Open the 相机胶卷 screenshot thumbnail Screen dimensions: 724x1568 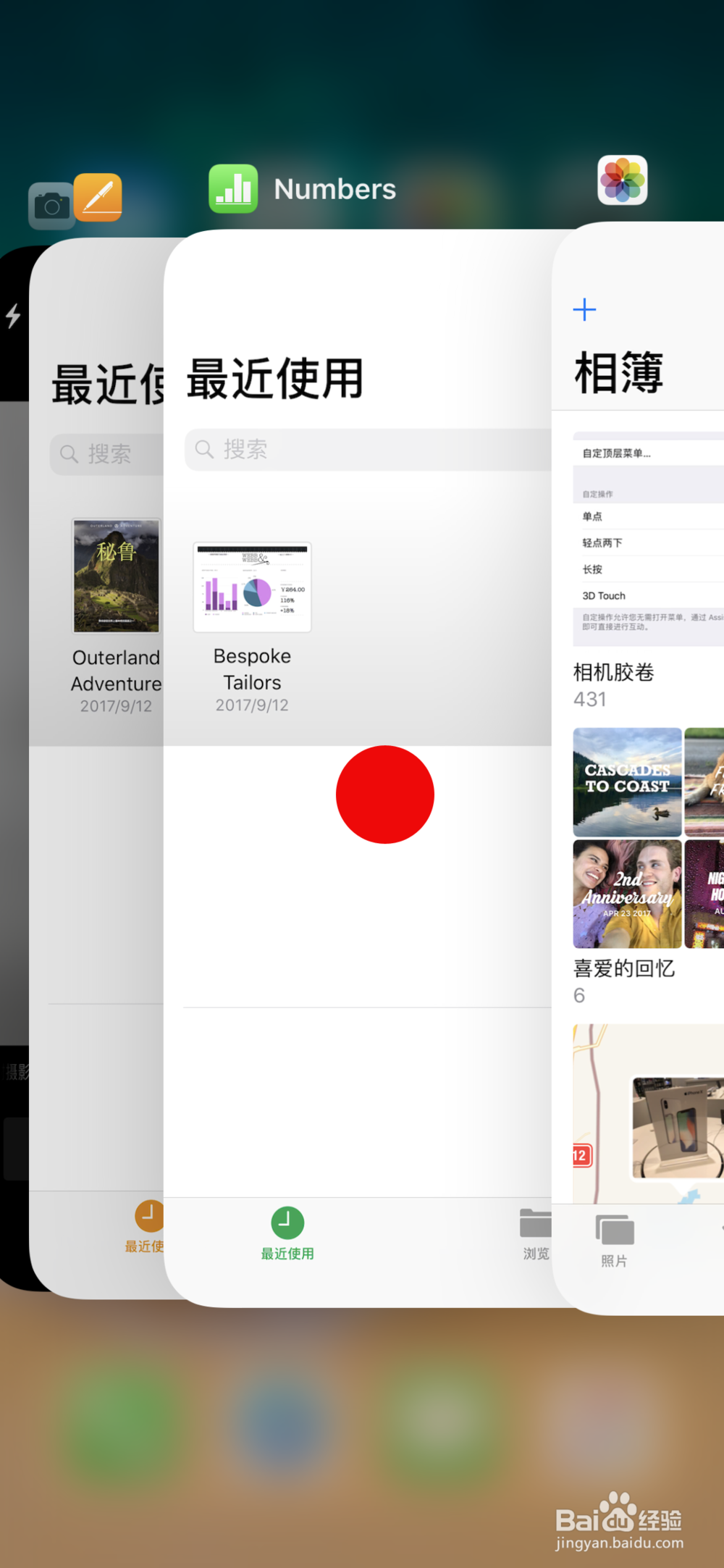pos(648,539)
